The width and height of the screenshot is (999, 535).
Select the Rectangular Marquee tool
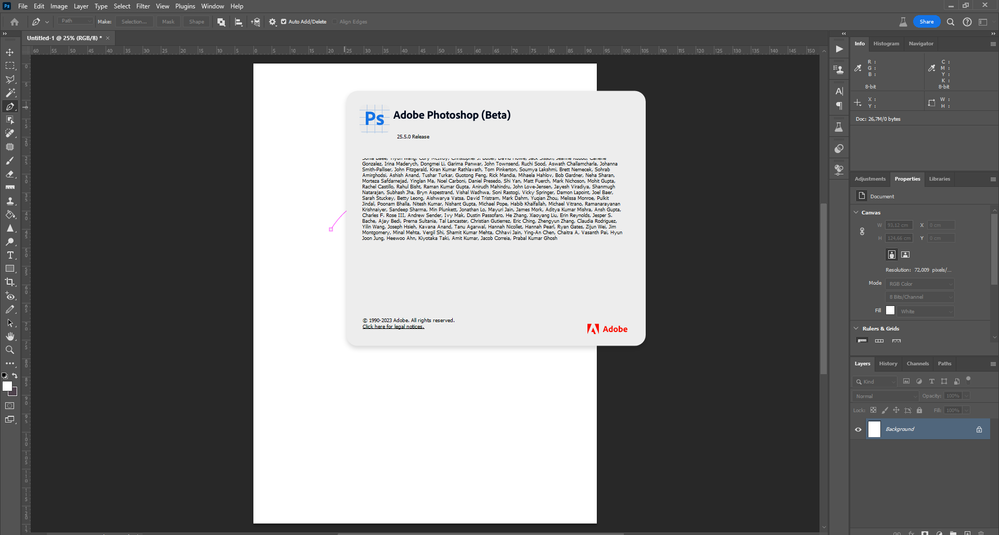pyautogui.click(x=10, y=66)
